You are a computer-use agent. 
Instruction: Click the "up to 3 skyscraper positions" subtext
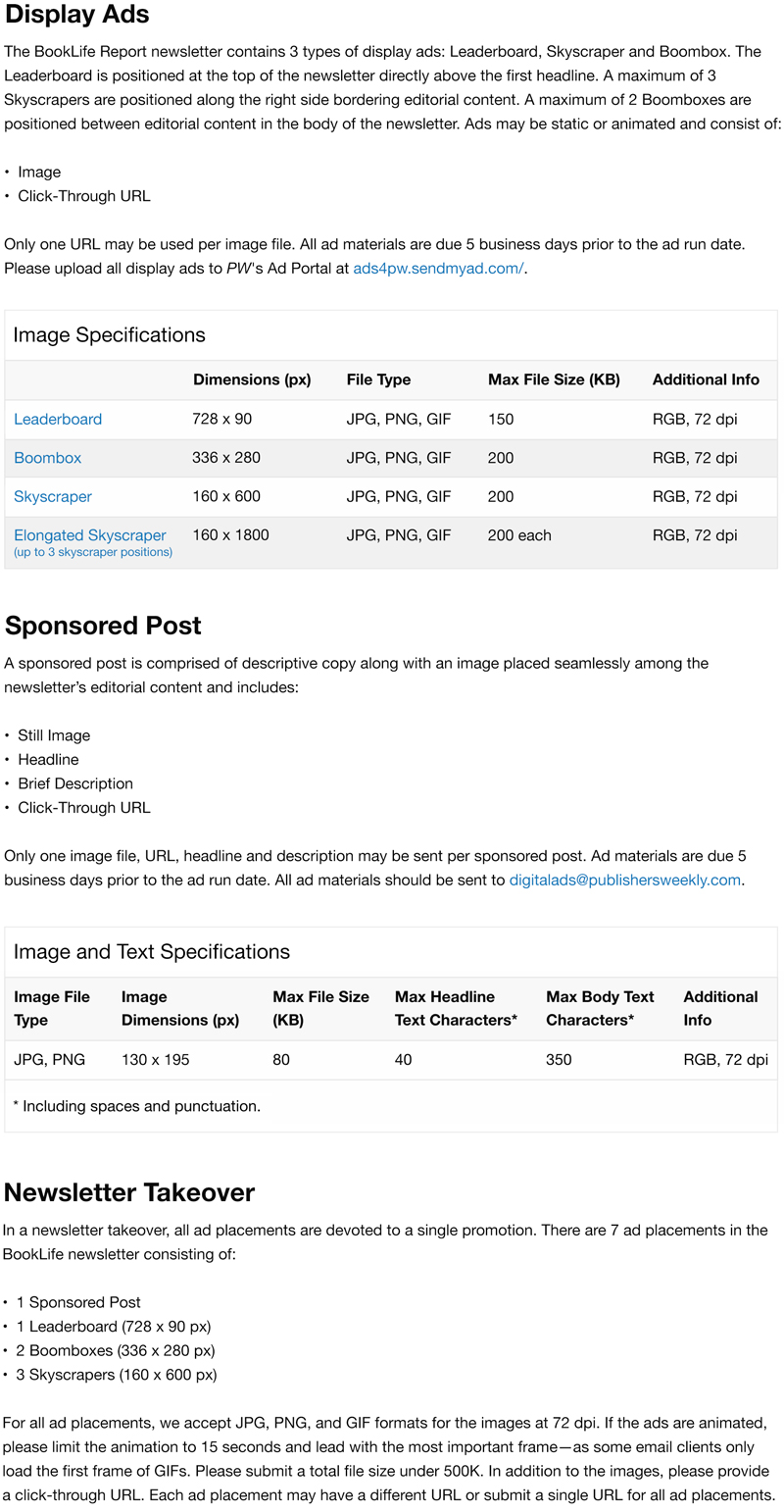pos(93,553)
